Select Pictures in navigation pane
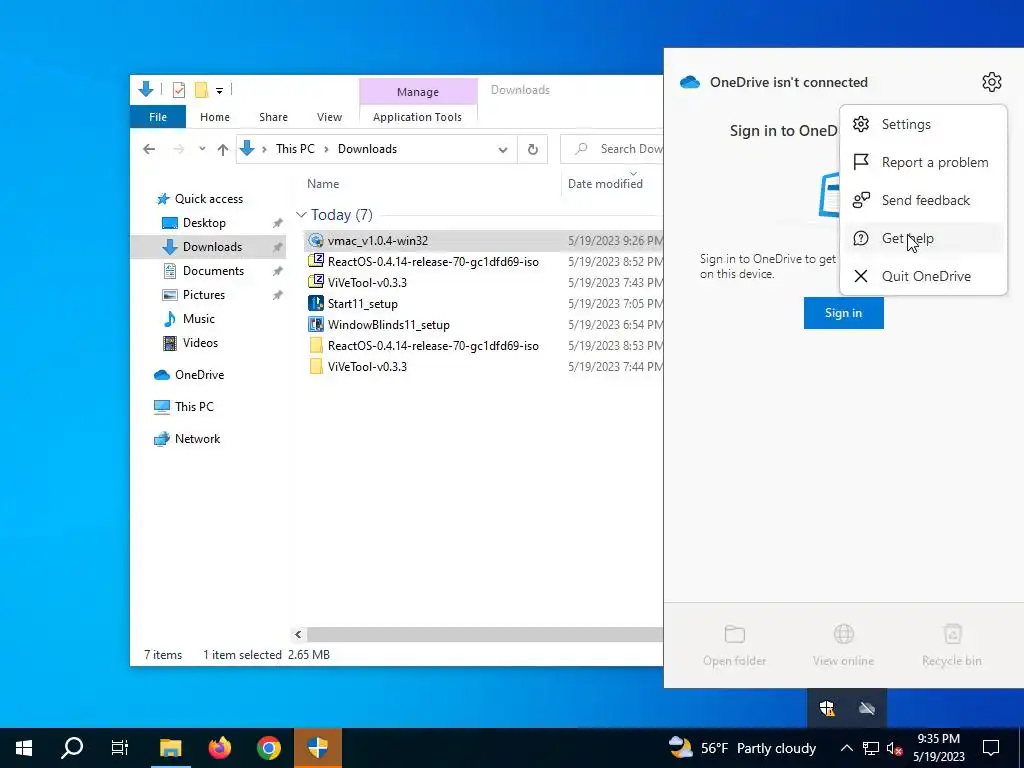 (x=203, y=295)
